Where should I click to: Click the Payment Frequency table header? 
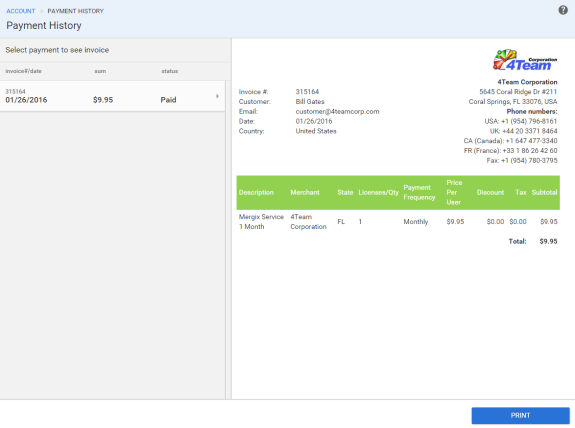click(x=419, y=193)
